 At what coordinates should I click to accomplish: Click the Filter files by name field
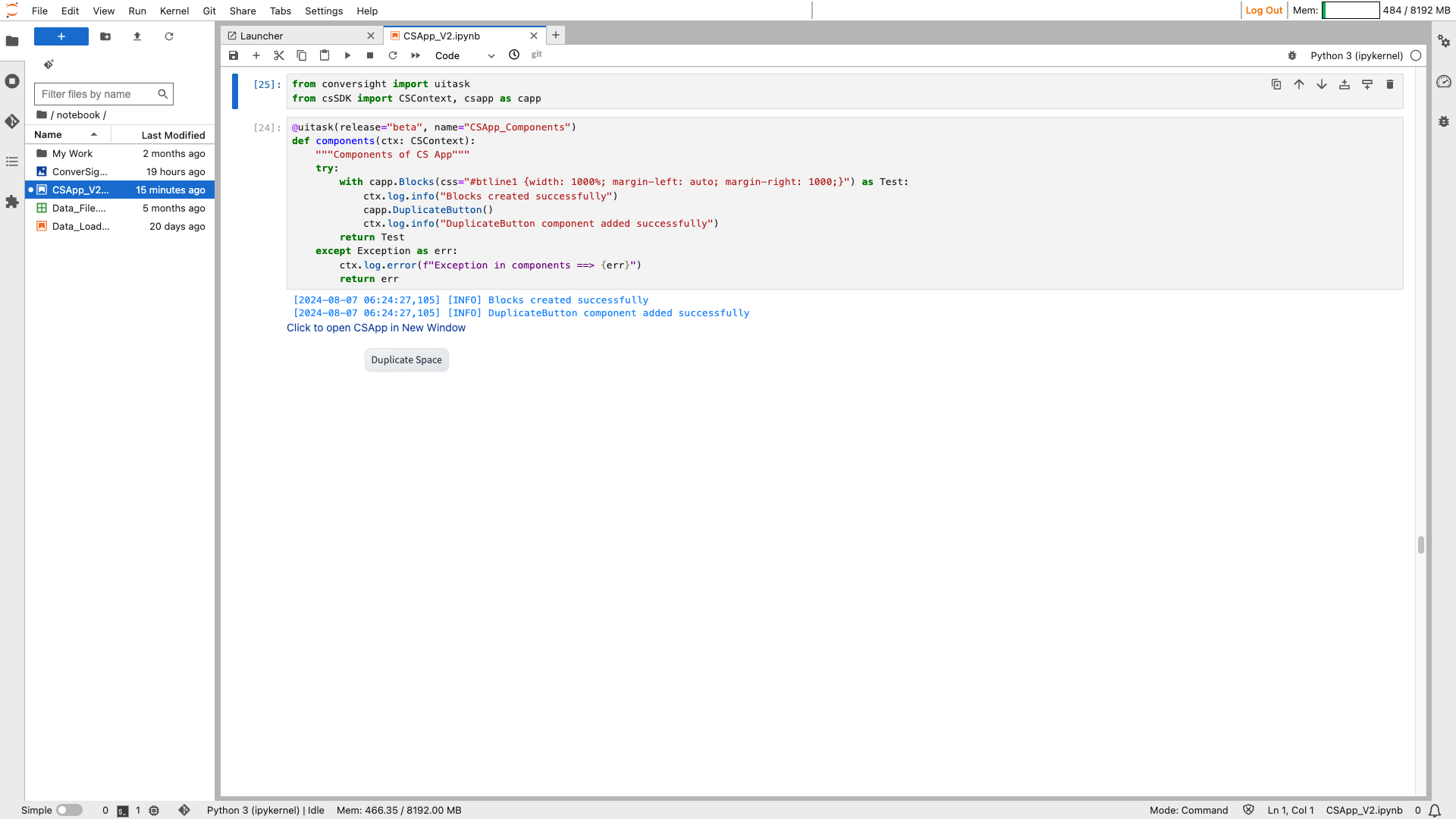[x=104, y=94]
